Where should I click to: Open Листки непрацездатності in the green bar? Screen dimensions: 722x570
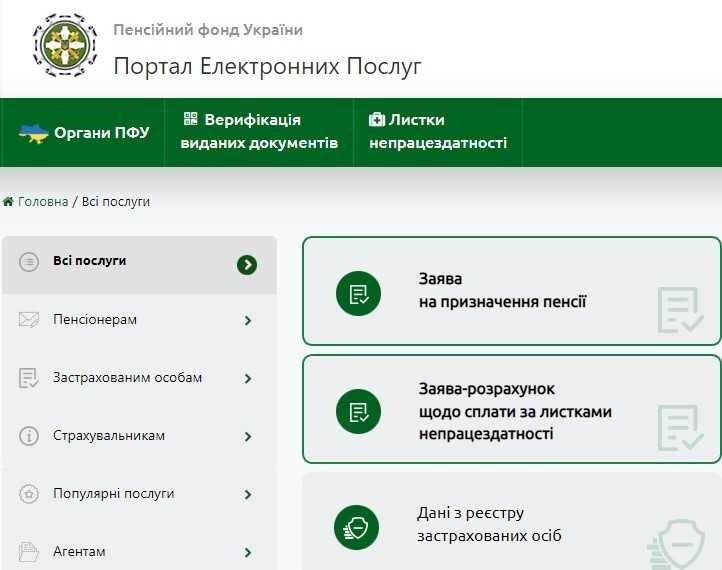tap(438, 133)
